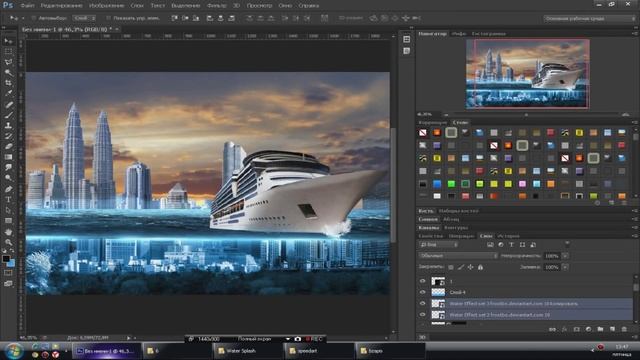640x360 pixels.
Task: Create a new group with folder icon
Action: point(600,329)
